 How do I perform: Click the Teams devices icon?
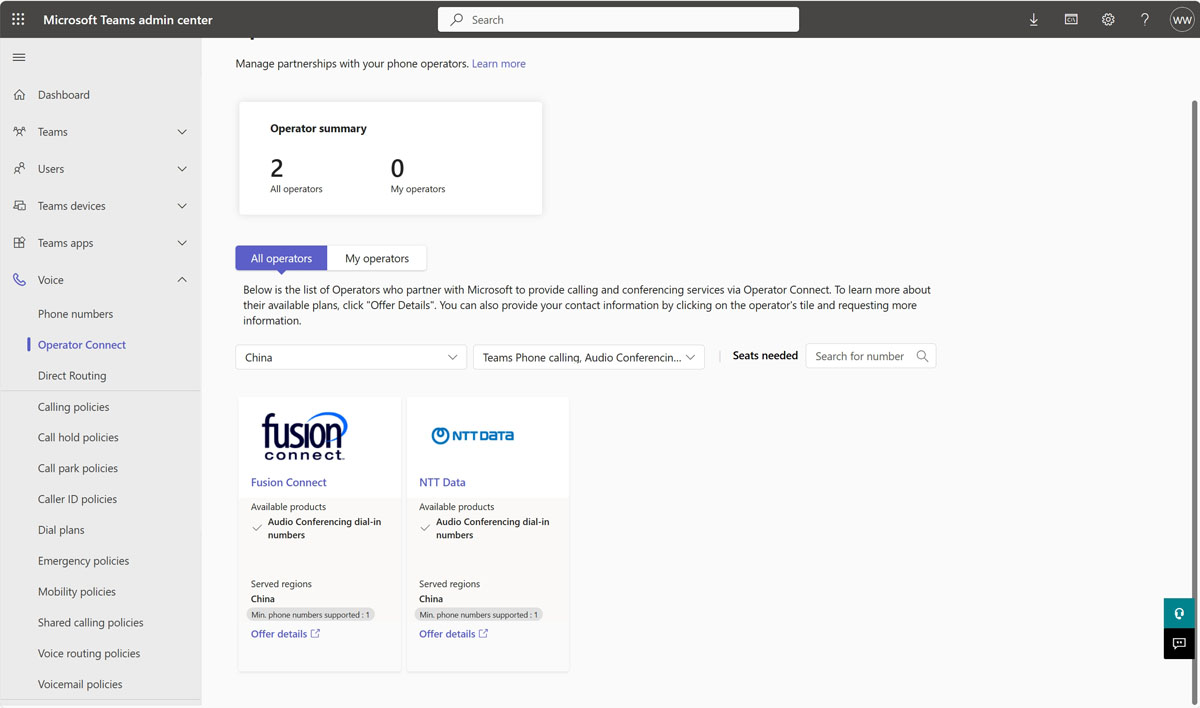[19, 206]
